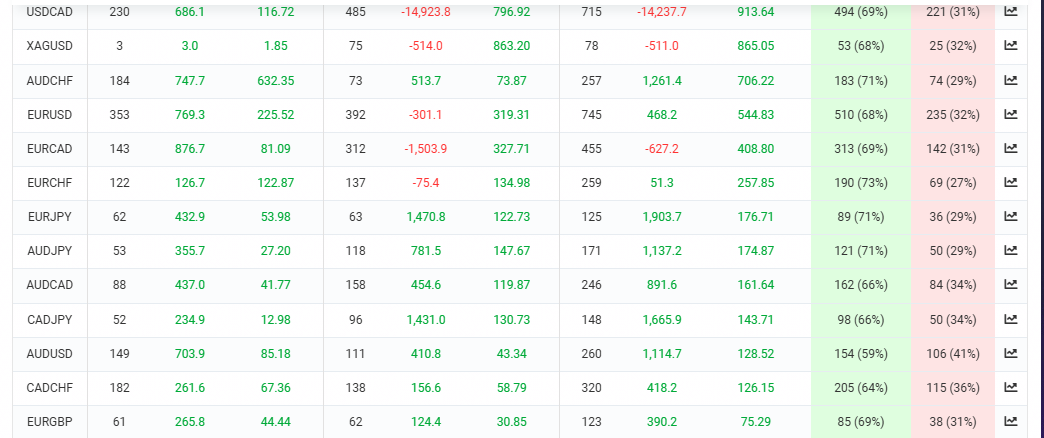Click the 84 (34%) cell in AUDCAD row
The width and height of the screenshot is (1044, 438).
point(953,286)
